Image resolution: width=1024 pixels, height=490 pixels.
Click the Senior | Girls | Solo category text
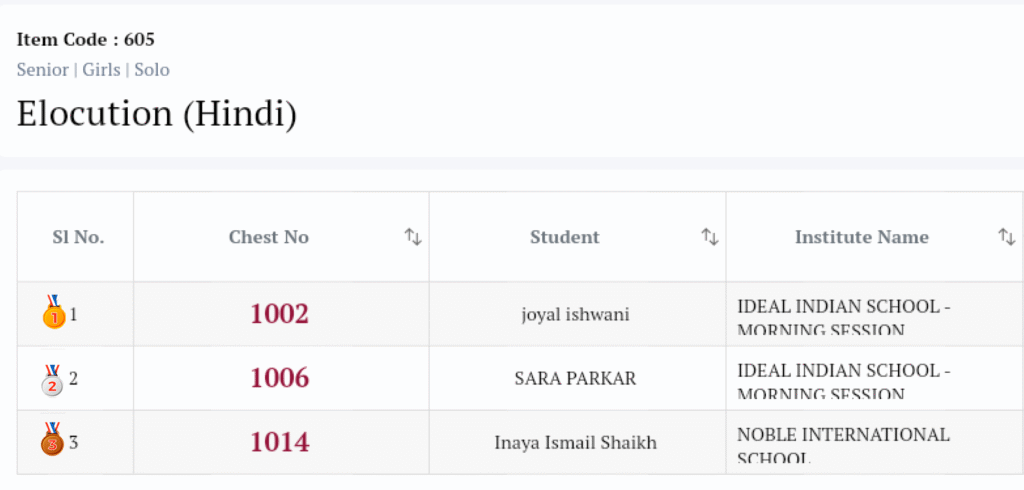93,70
